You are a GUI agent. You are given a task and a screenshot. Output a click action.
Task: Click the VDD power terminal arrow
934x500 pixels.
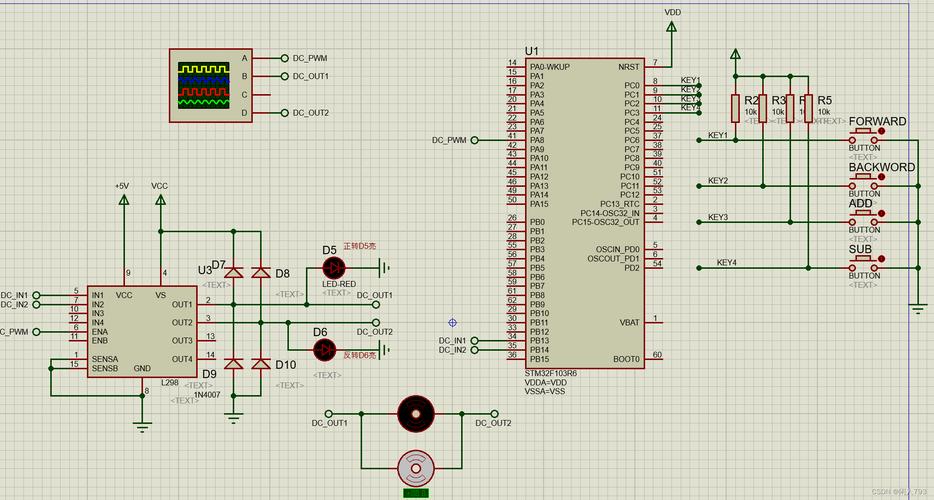pos(671,27)
